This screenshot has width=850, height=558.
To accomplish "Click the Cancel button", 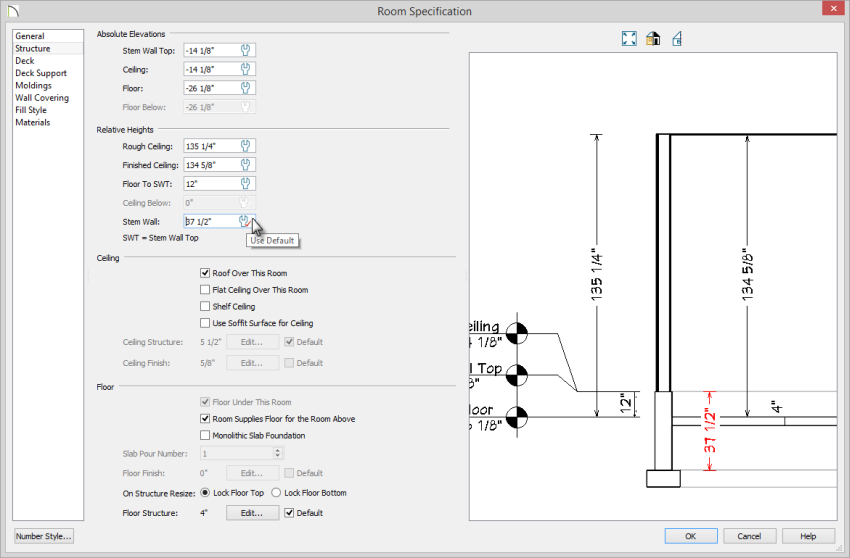I will [x=749, y=536].
